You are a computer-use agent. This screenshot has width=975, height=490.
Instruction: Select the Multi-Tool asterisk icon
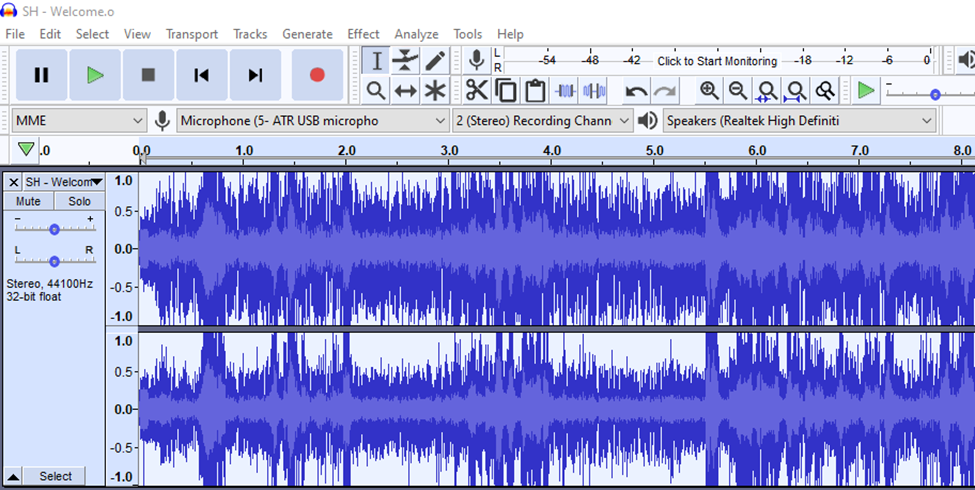click(x=435, y=91)
